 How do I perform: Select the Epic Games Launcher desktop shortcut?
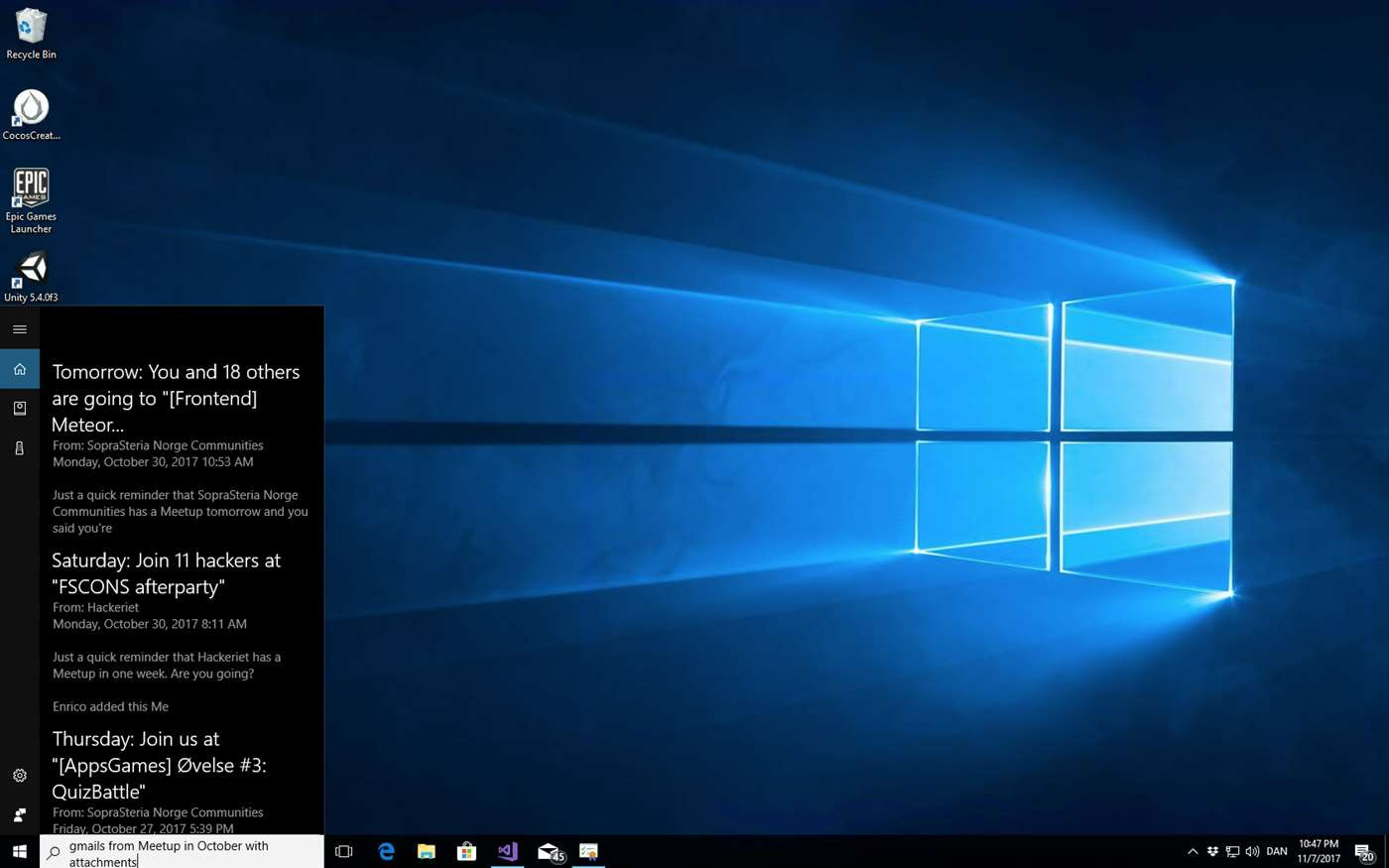point(31,201)
